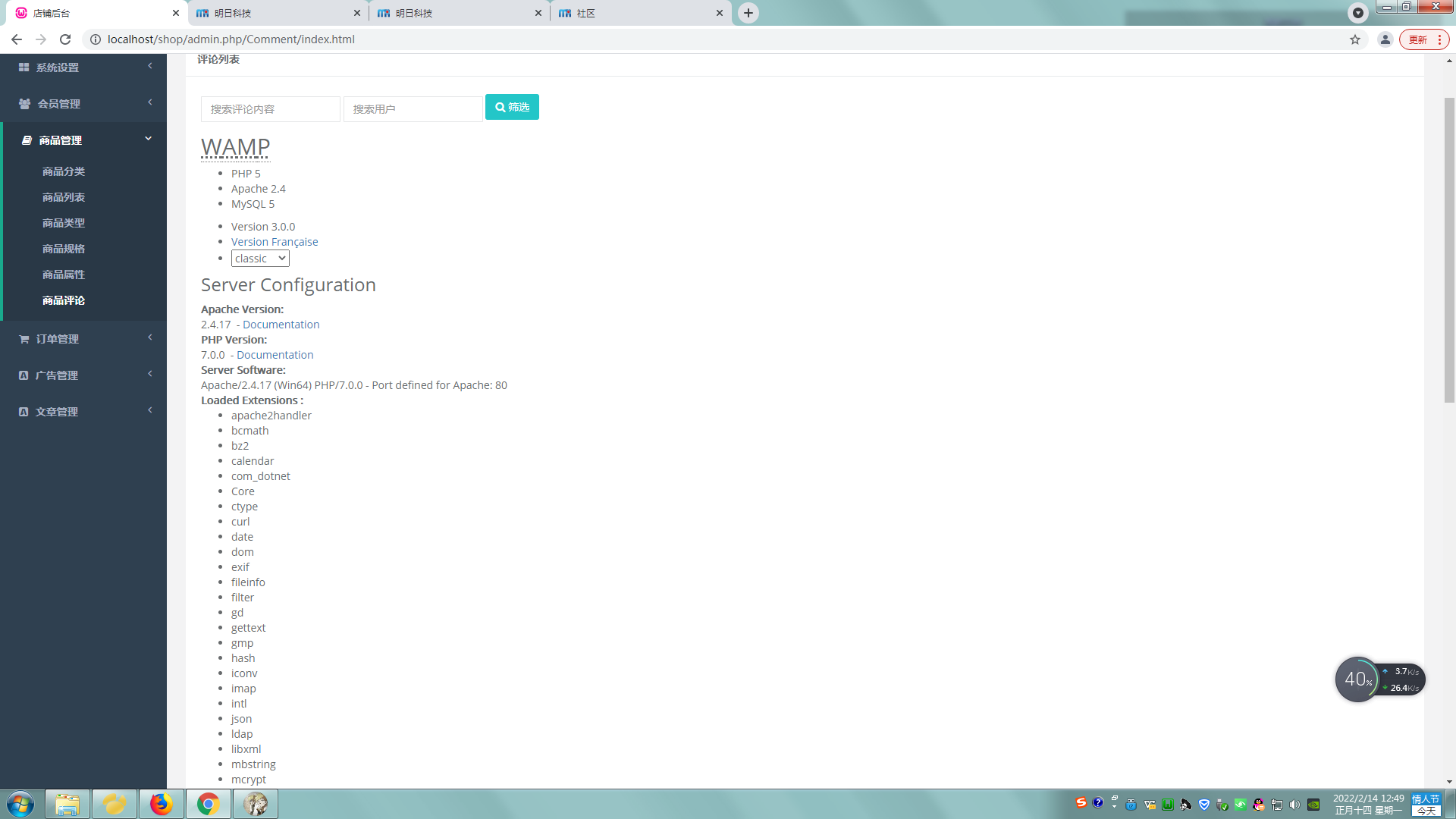1456x819 pixels.
Task: Click the 筛选 filter button
Action: [x=512, y=107]
